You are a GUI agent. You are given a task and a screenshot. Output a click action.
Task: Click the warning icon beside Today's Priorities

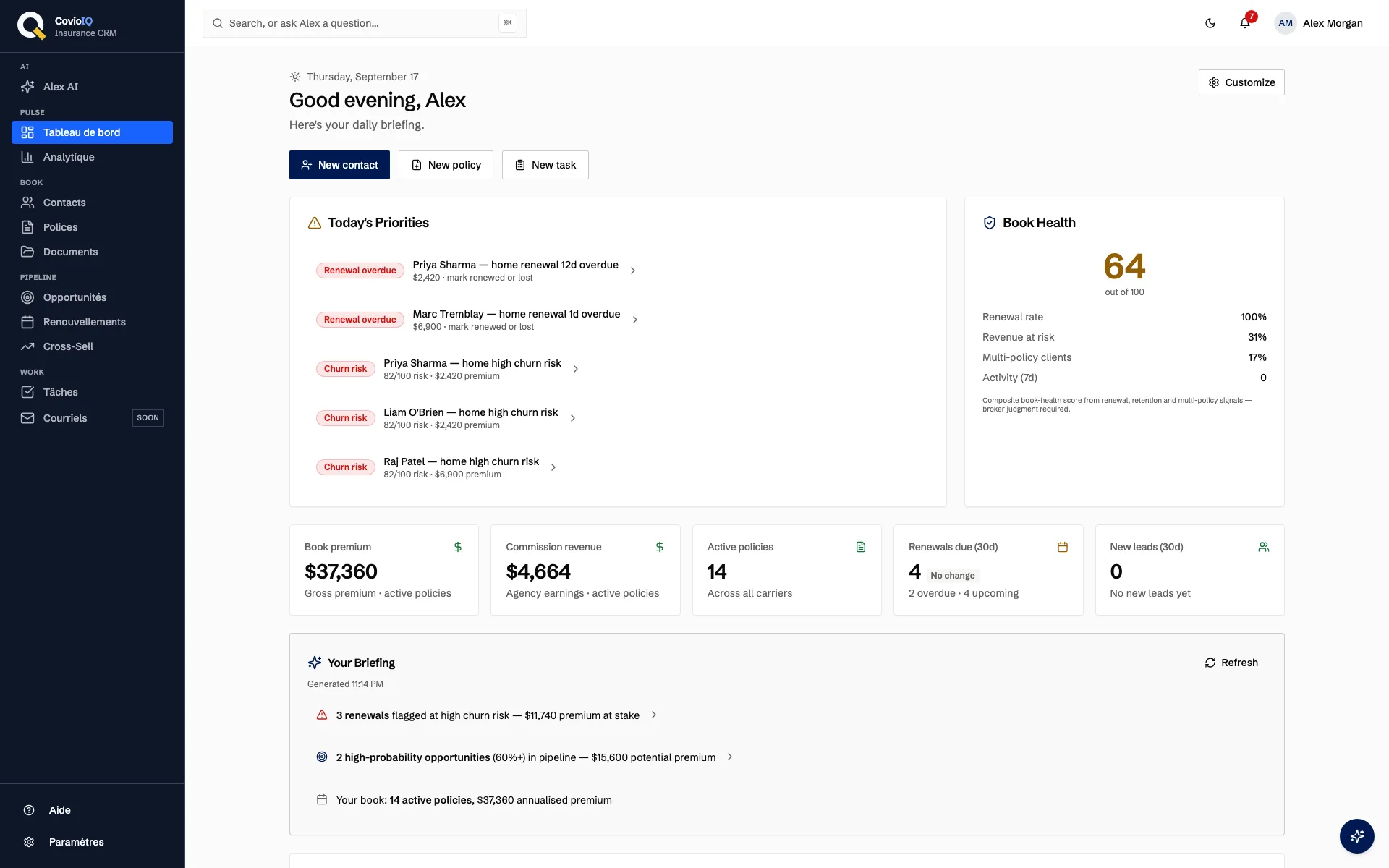(315, 223)
